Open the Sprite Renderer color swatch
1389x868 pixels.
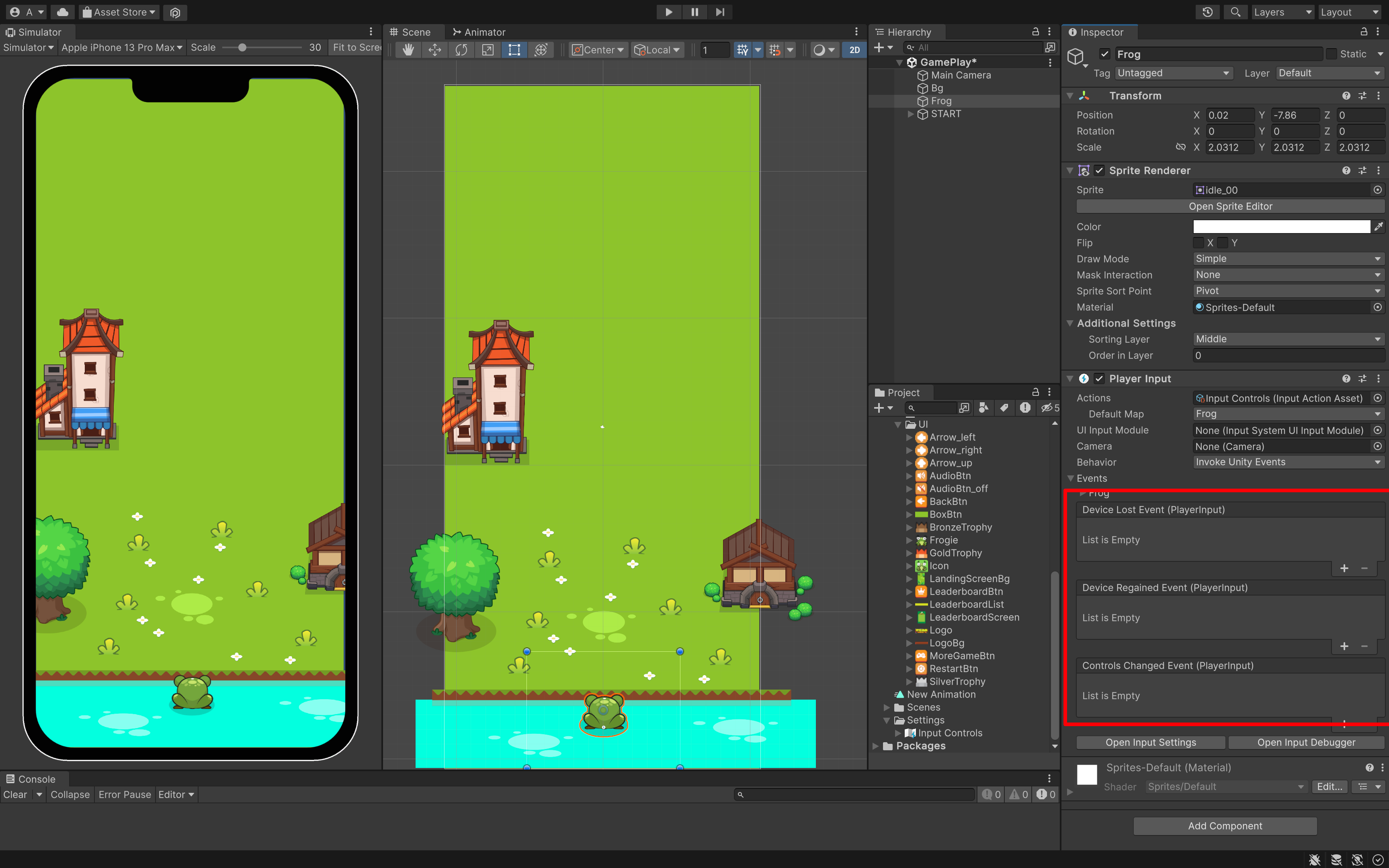(1281, 227)
